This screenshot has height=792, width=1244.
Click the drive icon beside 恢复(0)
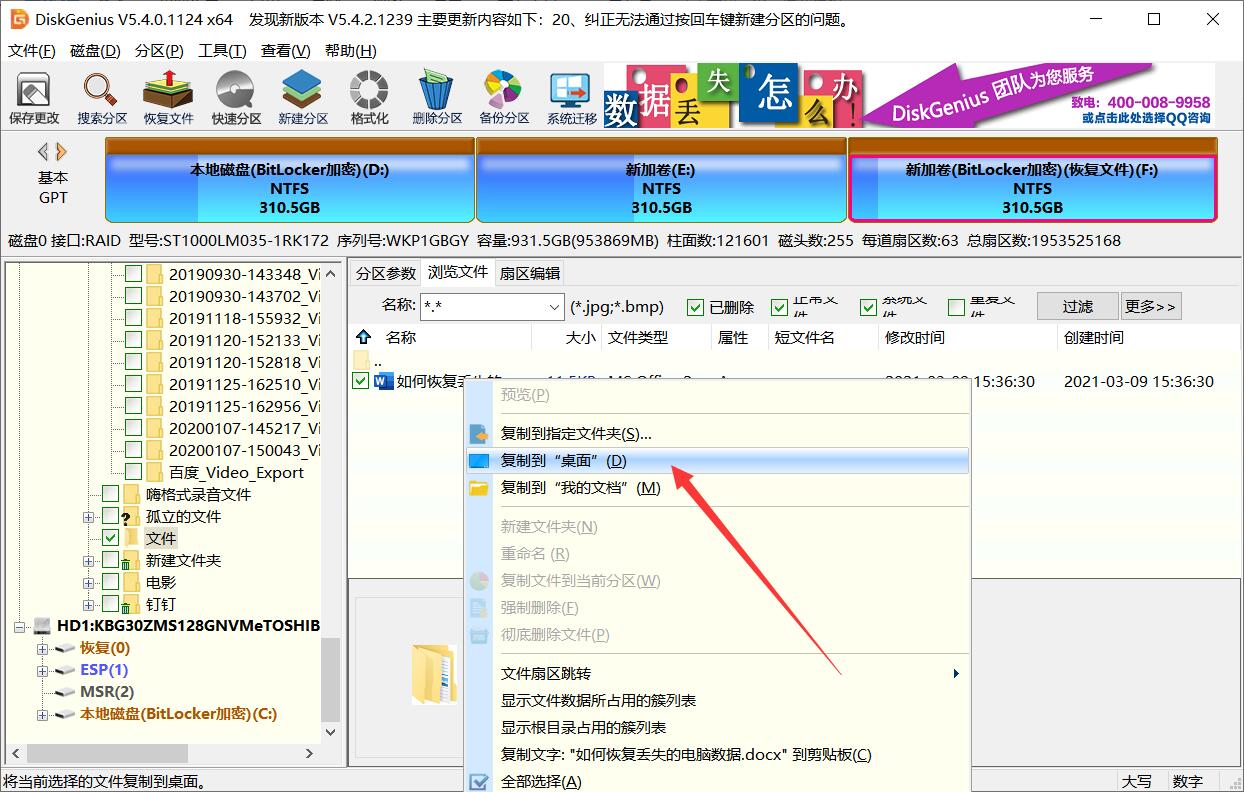tap(66, 648)
